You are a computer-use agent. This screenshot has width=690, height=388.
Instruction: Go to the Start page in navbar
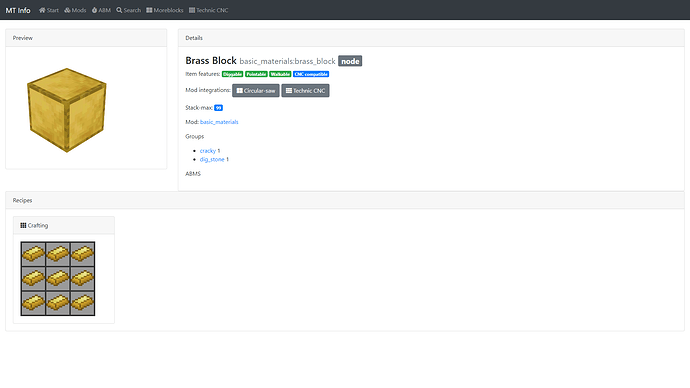49,10
